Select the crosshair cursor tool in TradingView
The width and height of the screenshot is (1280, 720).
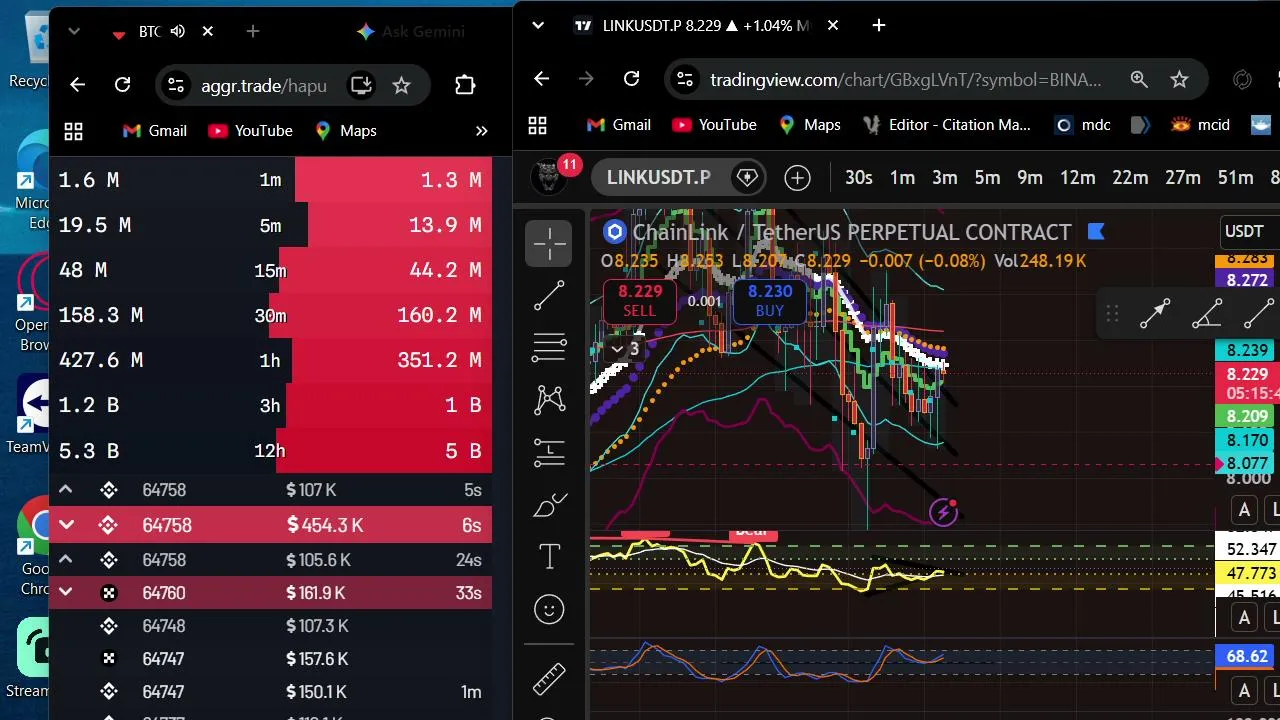click(x=549, y=243)
